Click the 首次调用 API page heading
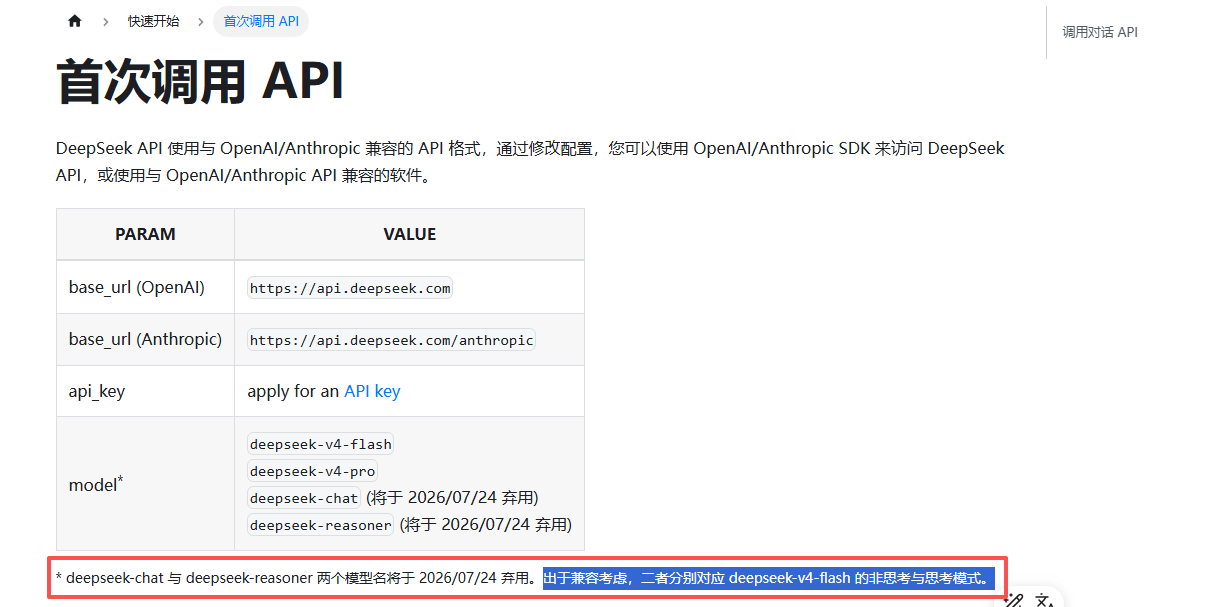Viewport: 1225px width, 607px height. [x=200, y=82]
